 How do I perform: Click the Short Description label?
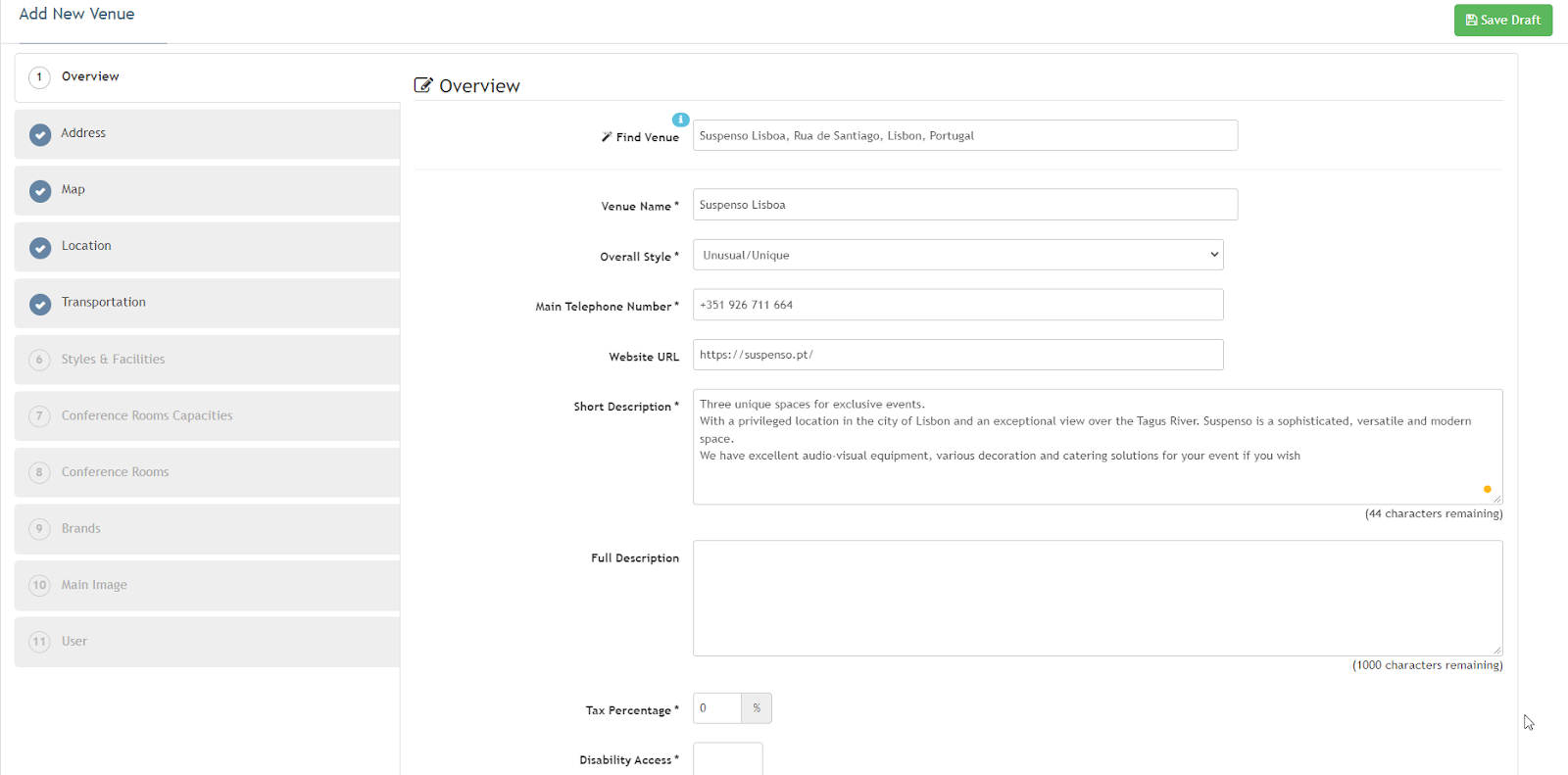coord(626,407)
